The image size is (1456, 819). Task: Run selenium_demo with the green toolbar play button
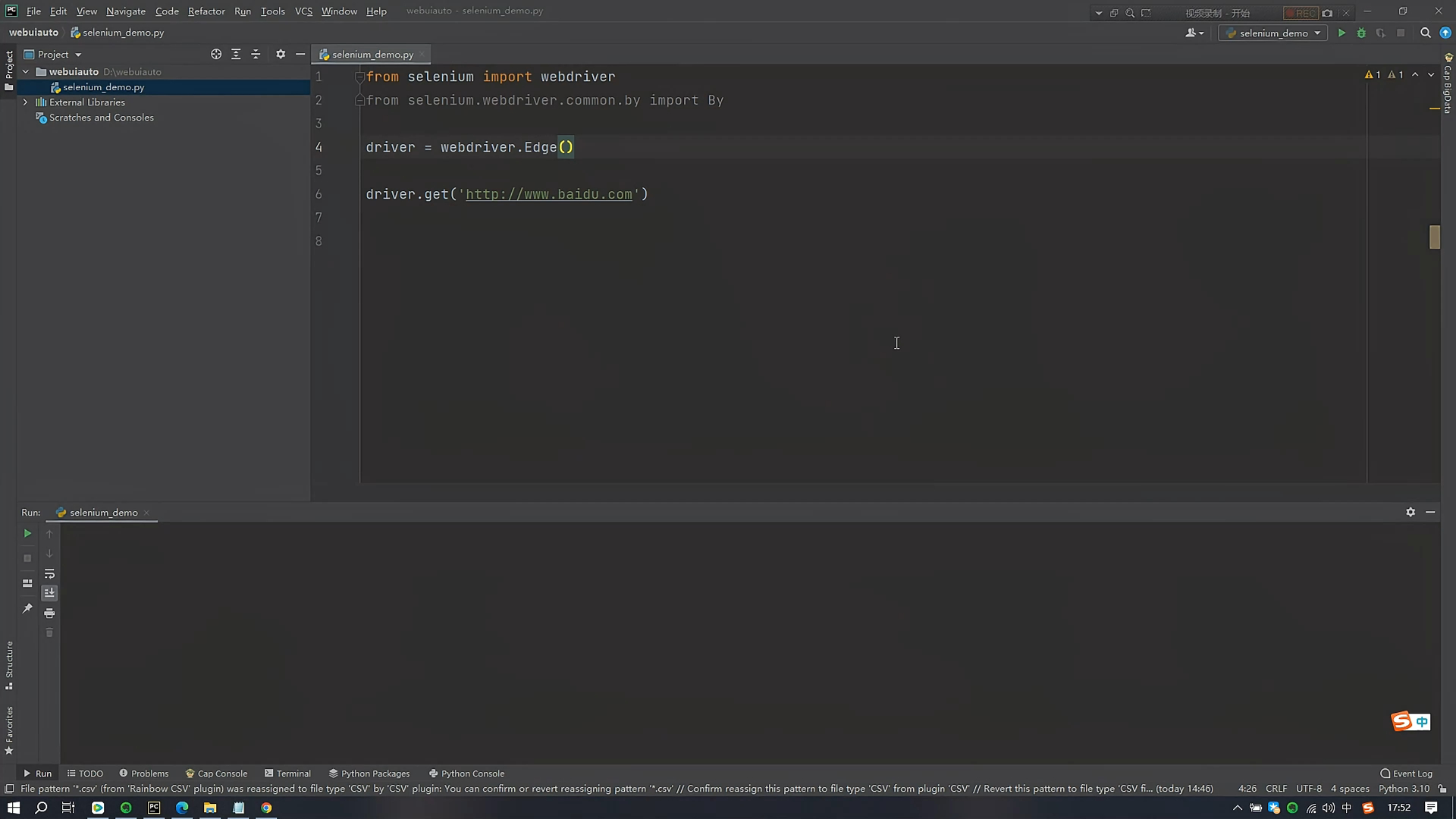pyautogui.click(x=1341, y=33)
